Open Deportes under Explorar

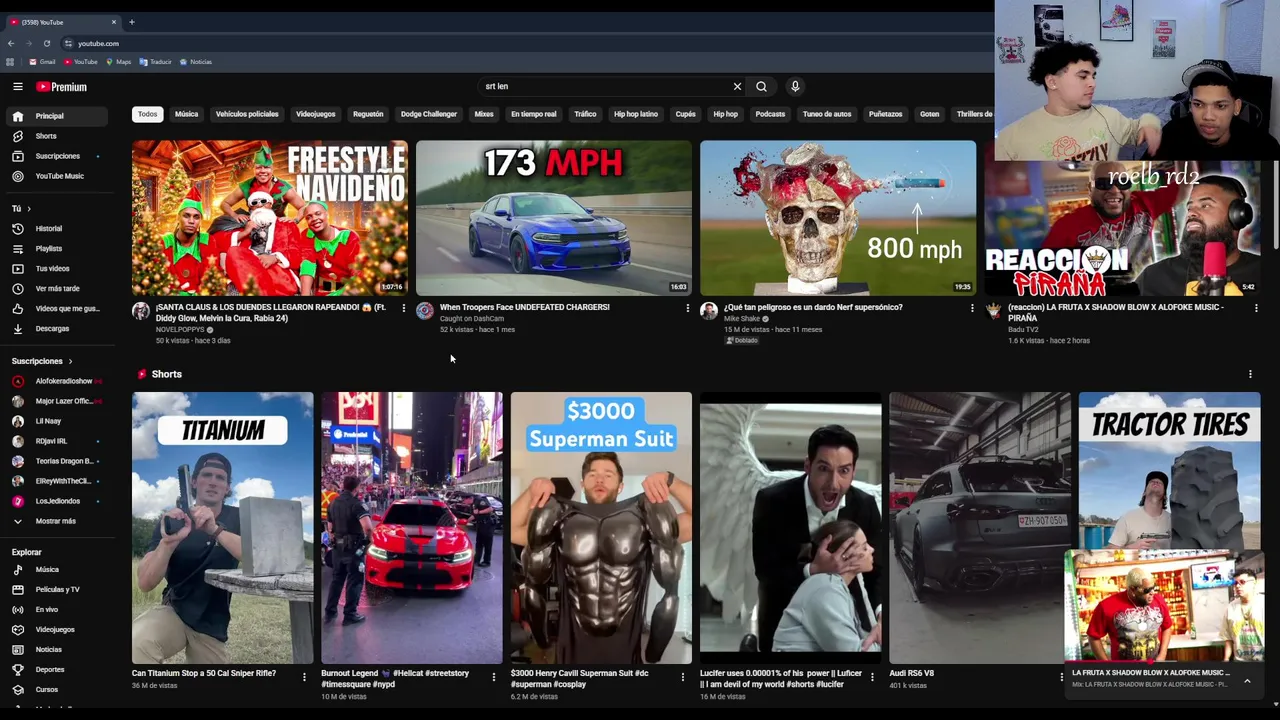56,669
